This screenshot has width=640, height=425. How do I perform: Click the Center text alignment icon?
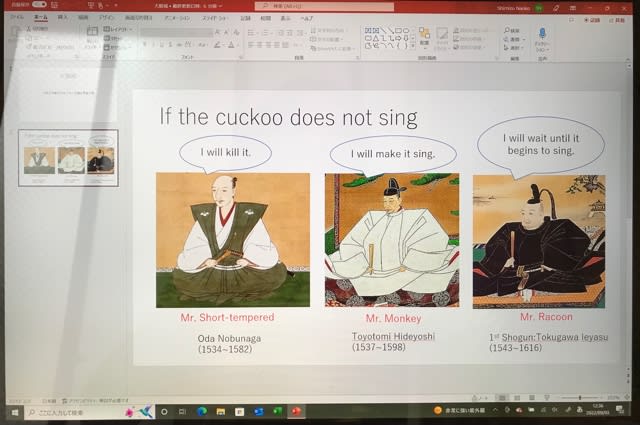tap(260, 45)
